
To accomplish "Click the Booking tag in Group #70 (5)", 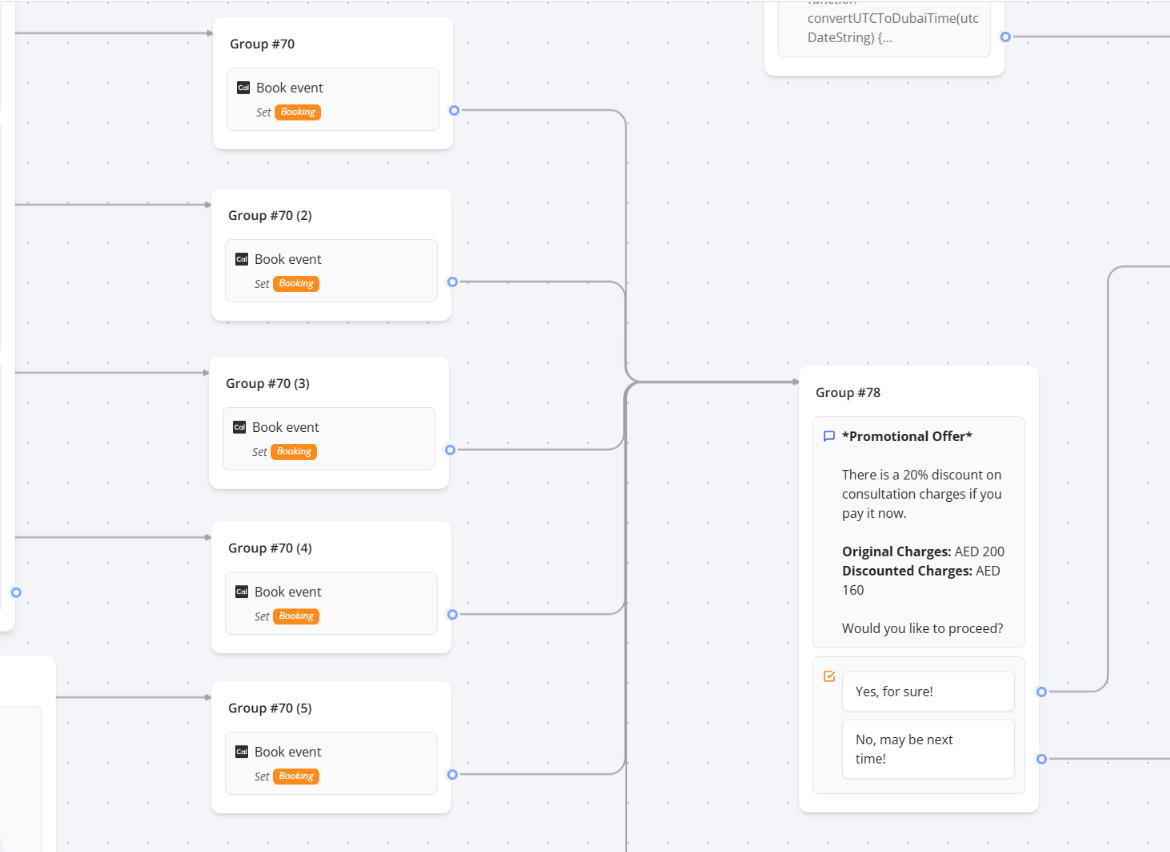I will click(x=296, y=776).
